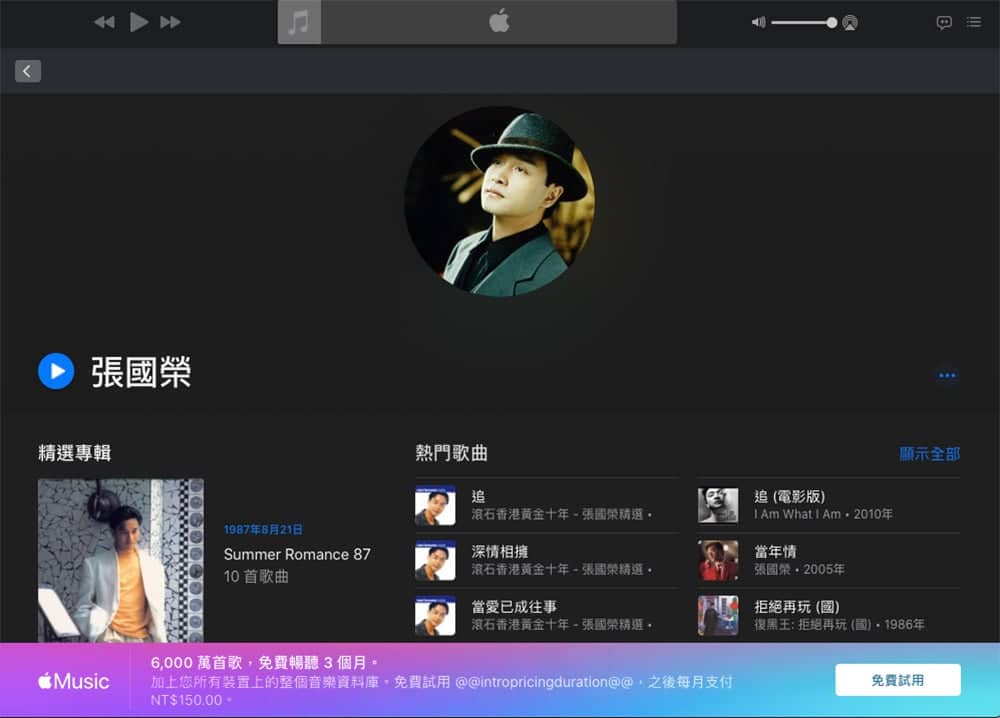1000x718 pixels.
Task: Click the 免費試用 button
Action: click(897, 680)
